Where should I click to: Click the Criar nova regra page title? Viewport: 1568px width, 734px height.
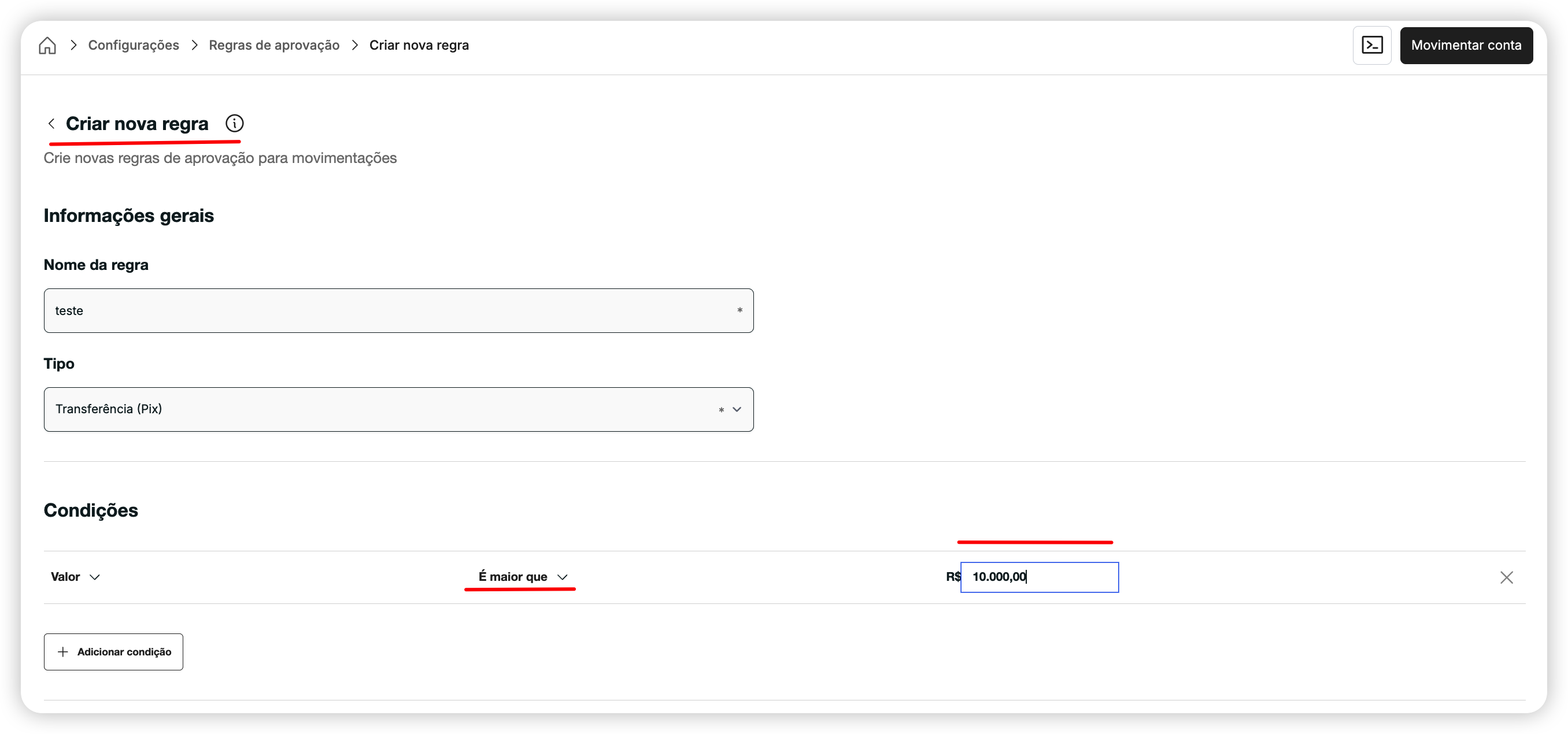(137, 124)
